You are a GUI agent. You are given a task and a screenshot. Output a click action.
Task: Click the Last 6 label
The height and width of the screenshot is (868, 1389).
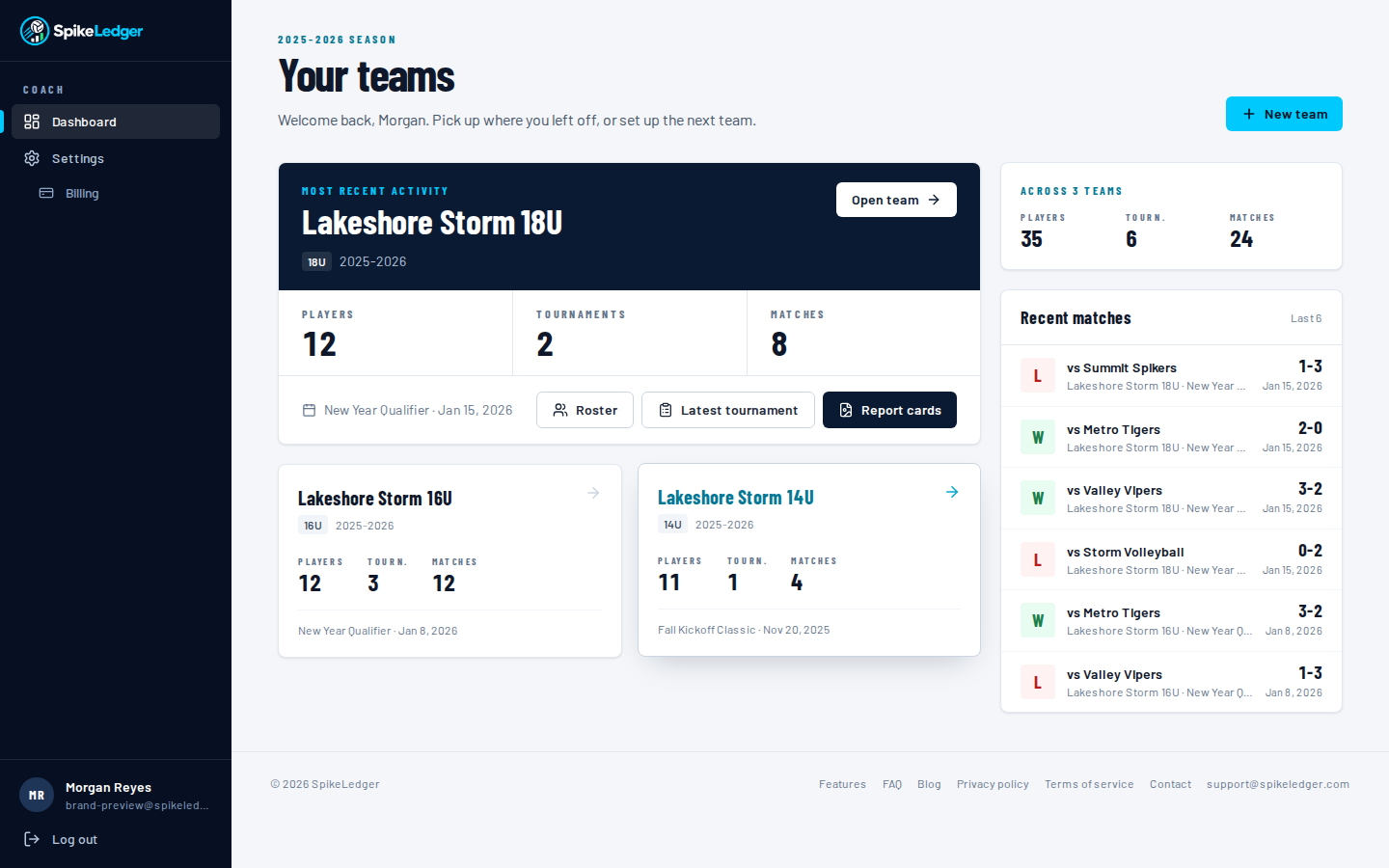pyautogui.click(x=1306, y=318)
